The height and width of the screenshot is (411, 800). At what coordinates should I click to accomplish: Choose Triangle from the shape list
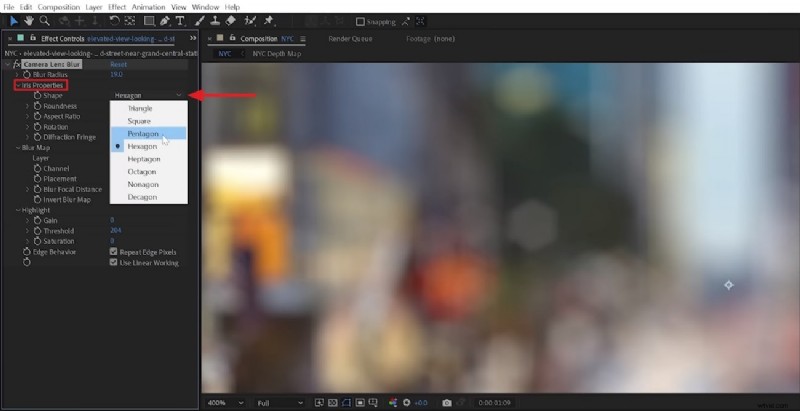[148, 108]
